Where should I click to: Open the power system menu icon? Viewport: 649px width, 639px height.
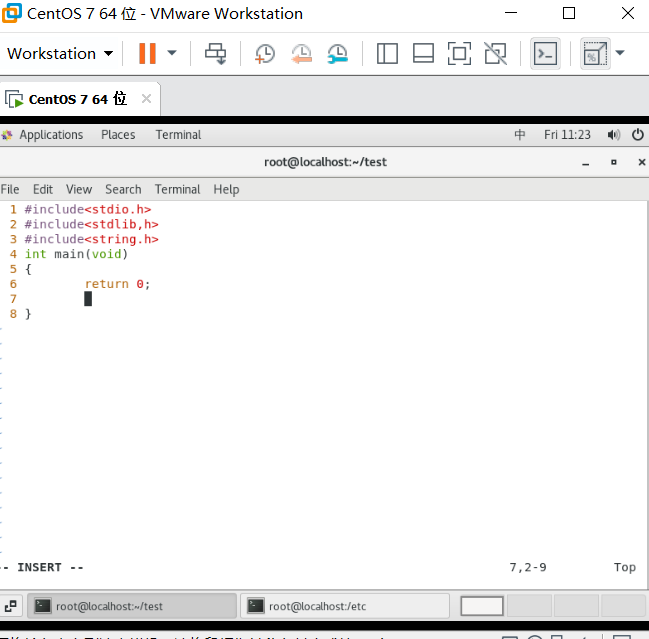[x=638, y=135]
